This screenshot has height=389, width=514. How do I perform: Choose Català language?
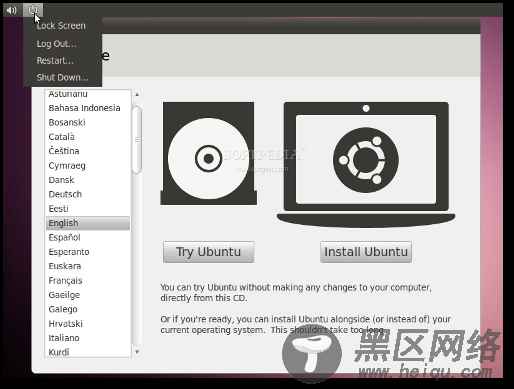coord(88,137)
